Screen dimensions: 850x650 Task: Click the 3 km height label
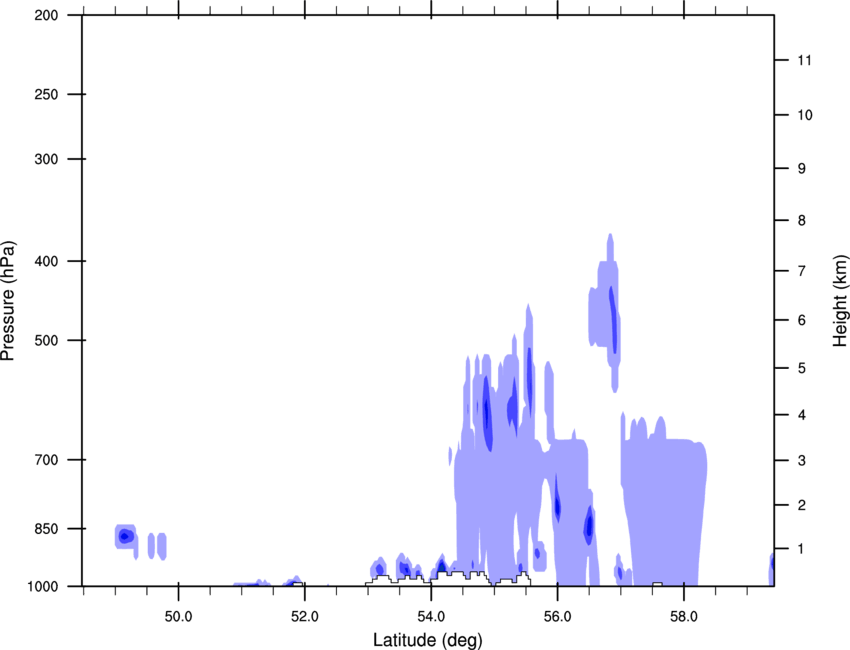click(802, 461)
